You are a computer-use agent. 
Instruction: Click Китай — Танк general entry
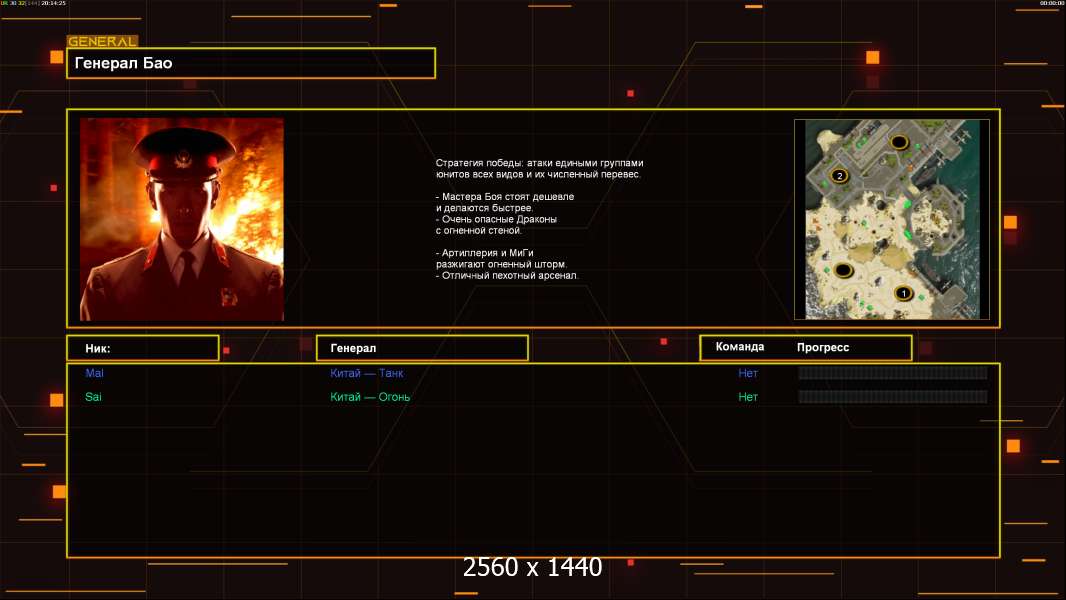point(366,373)
